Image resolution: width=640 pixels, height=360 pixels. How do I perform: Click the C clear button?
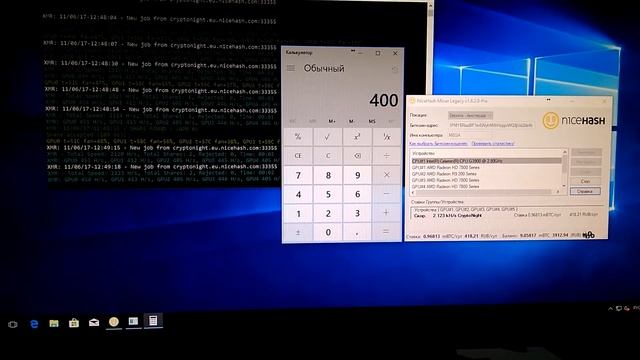pyautogui.click(x=328, y=156)
